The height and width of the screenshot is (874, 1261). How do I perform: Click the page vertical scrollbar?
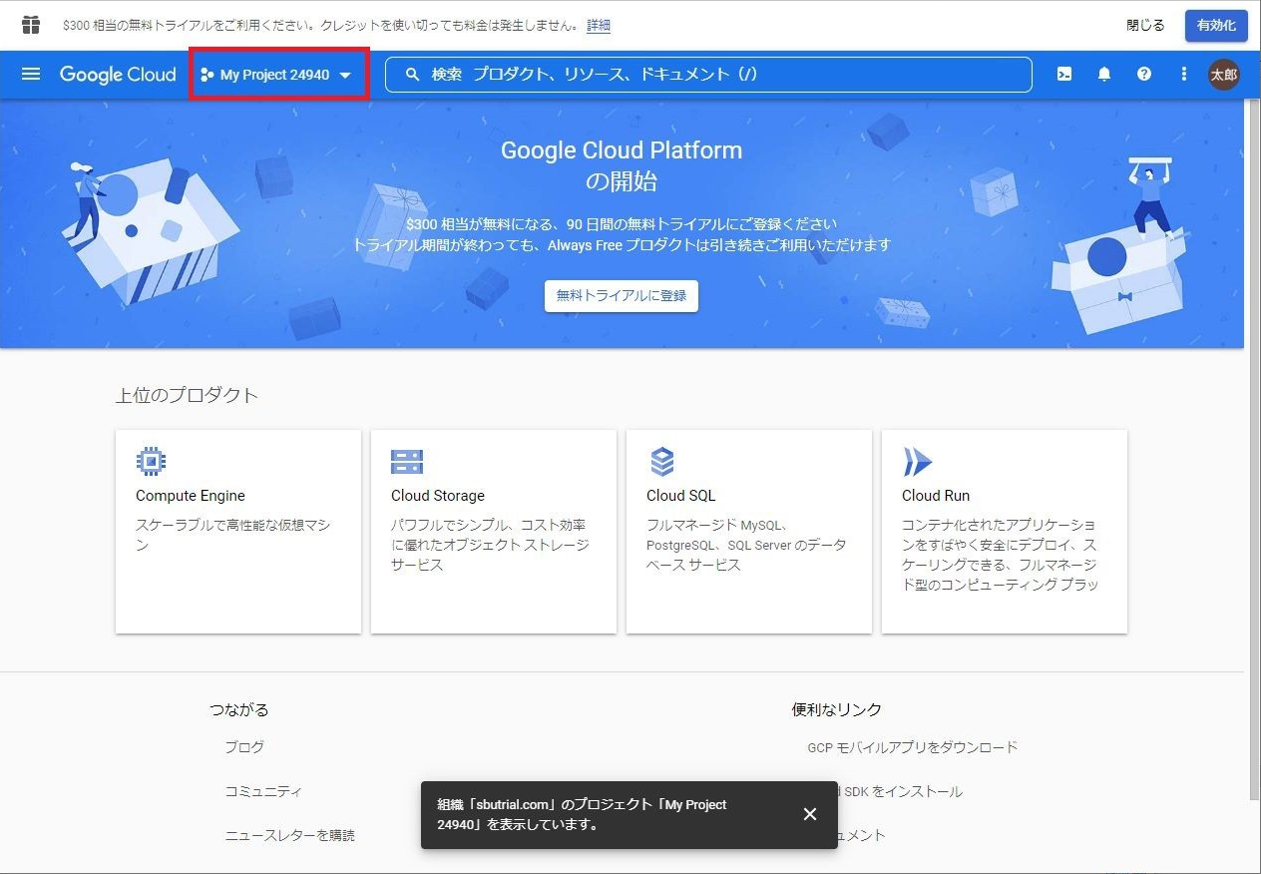point(1254,450)
